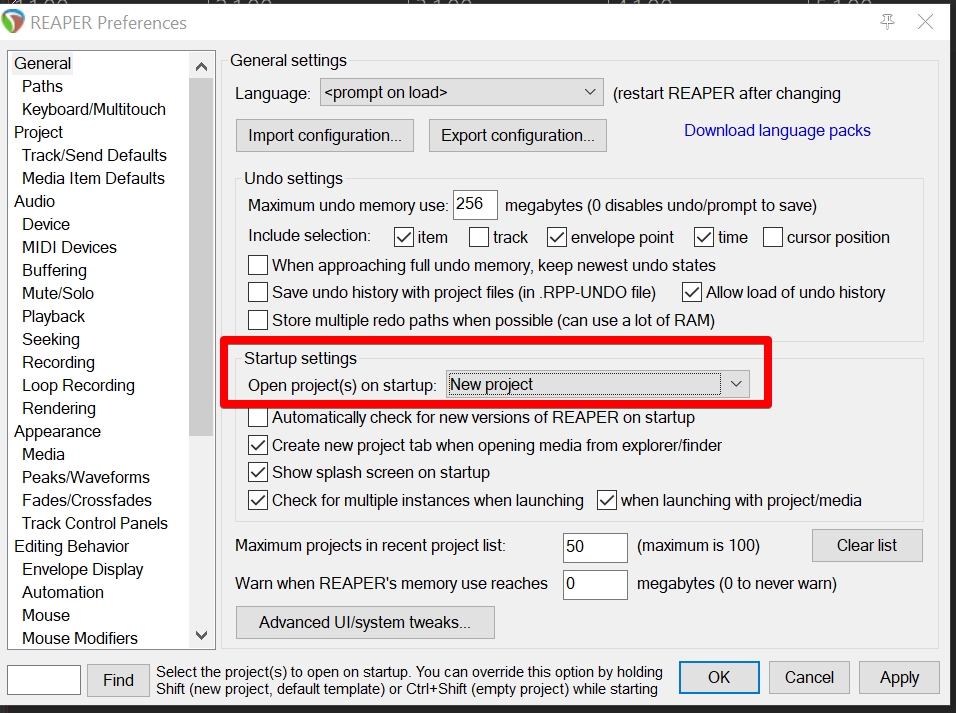The width and height of the screenshot is (956, 713).
Task: Click the preferences tree scrollbar thumb
Action: (201, 257)
